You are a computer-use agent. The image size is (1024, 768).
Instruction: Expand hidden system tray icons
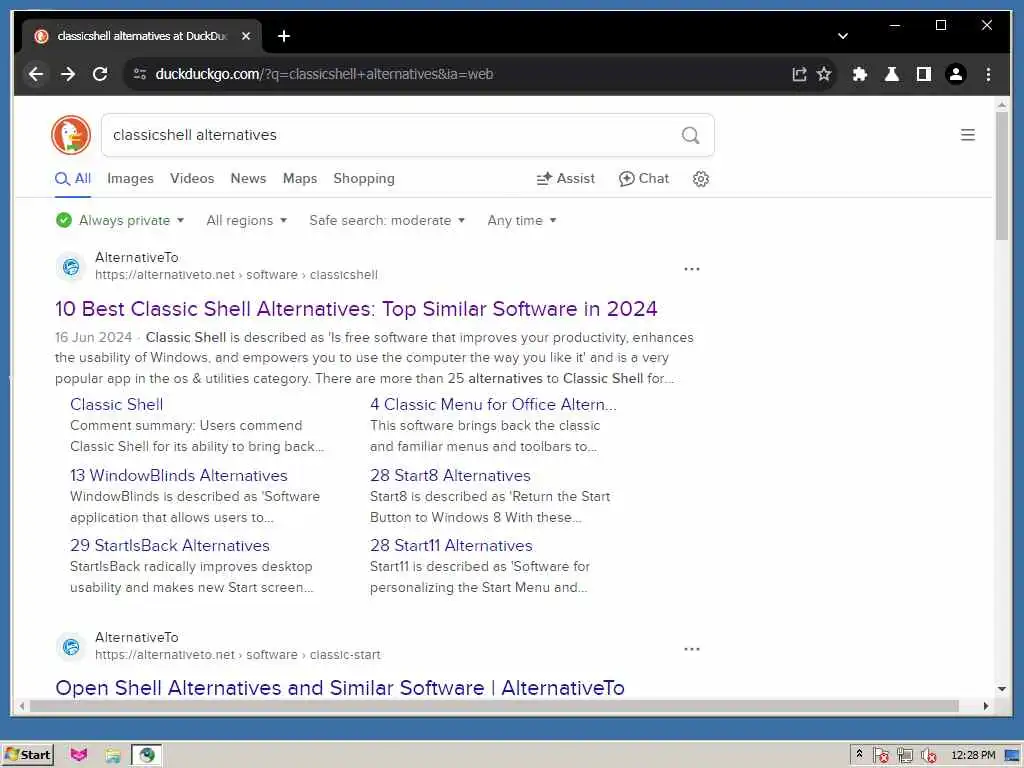coord(859,754)
